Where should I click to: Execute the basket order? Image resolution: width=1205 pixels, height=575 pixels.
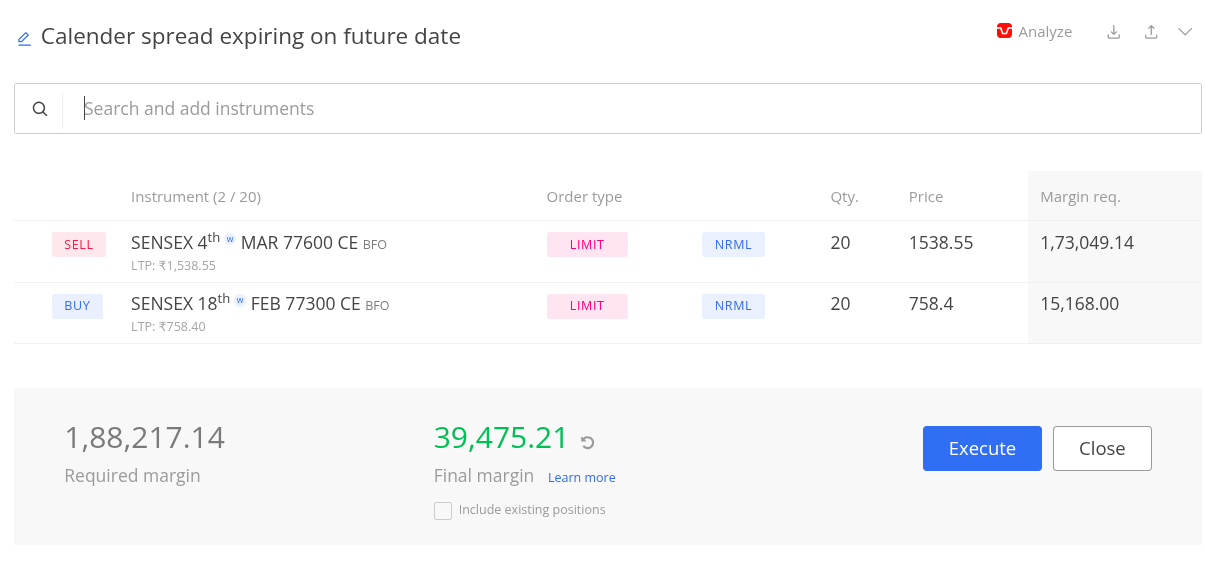pos(982,448)
